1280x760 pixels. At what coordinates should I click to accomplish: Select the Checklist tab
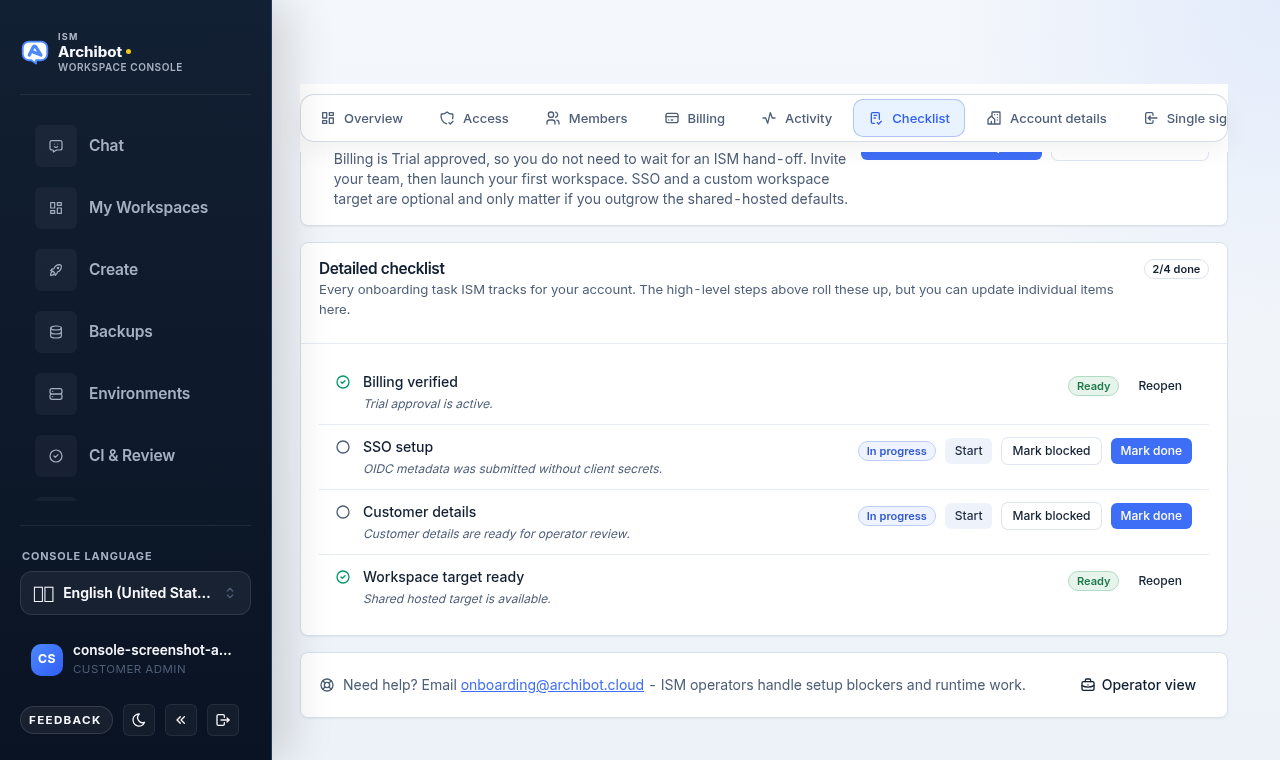click(909, 118)
